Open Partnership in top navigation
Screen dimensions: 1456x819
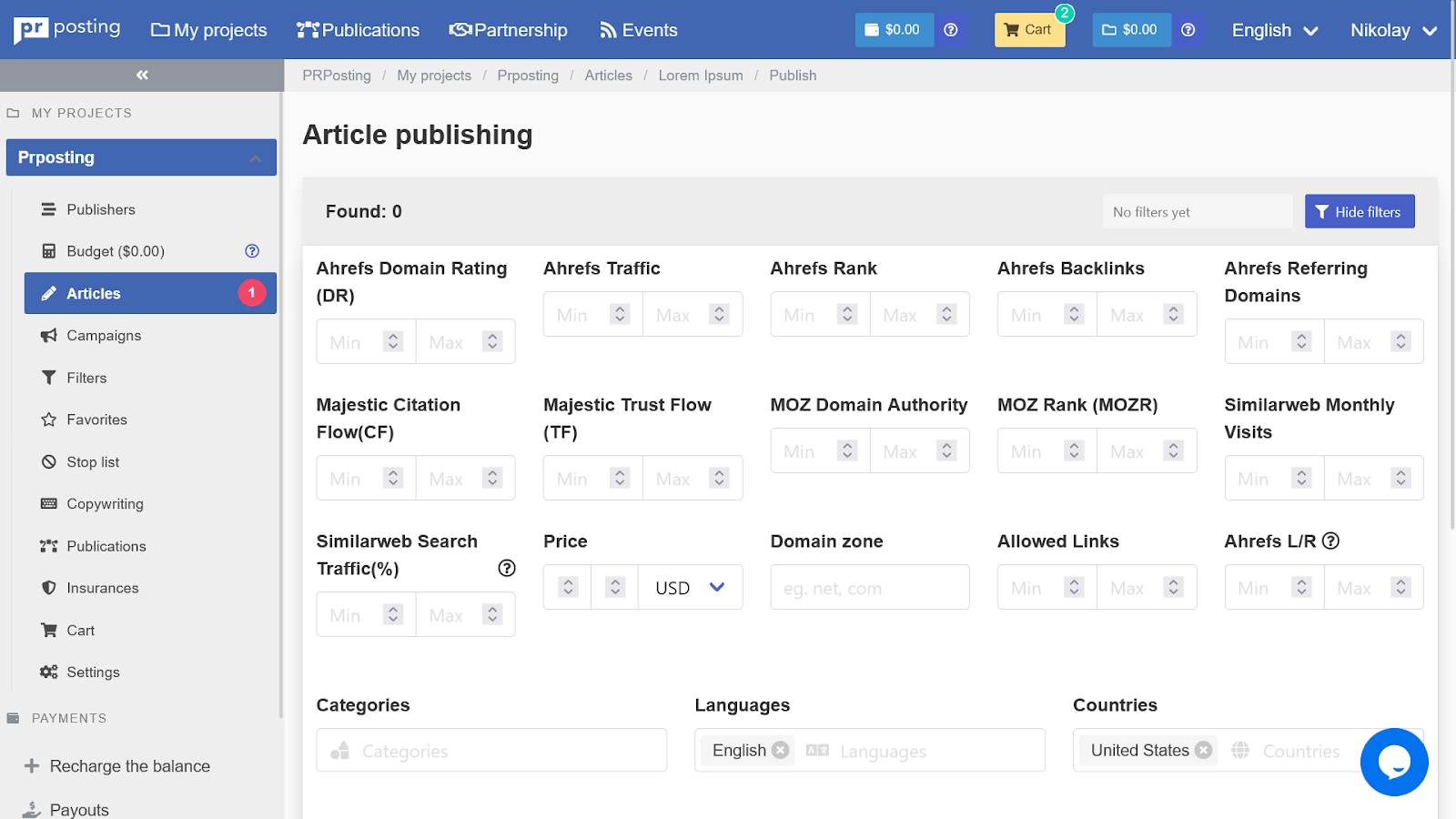tap(509, 30)
